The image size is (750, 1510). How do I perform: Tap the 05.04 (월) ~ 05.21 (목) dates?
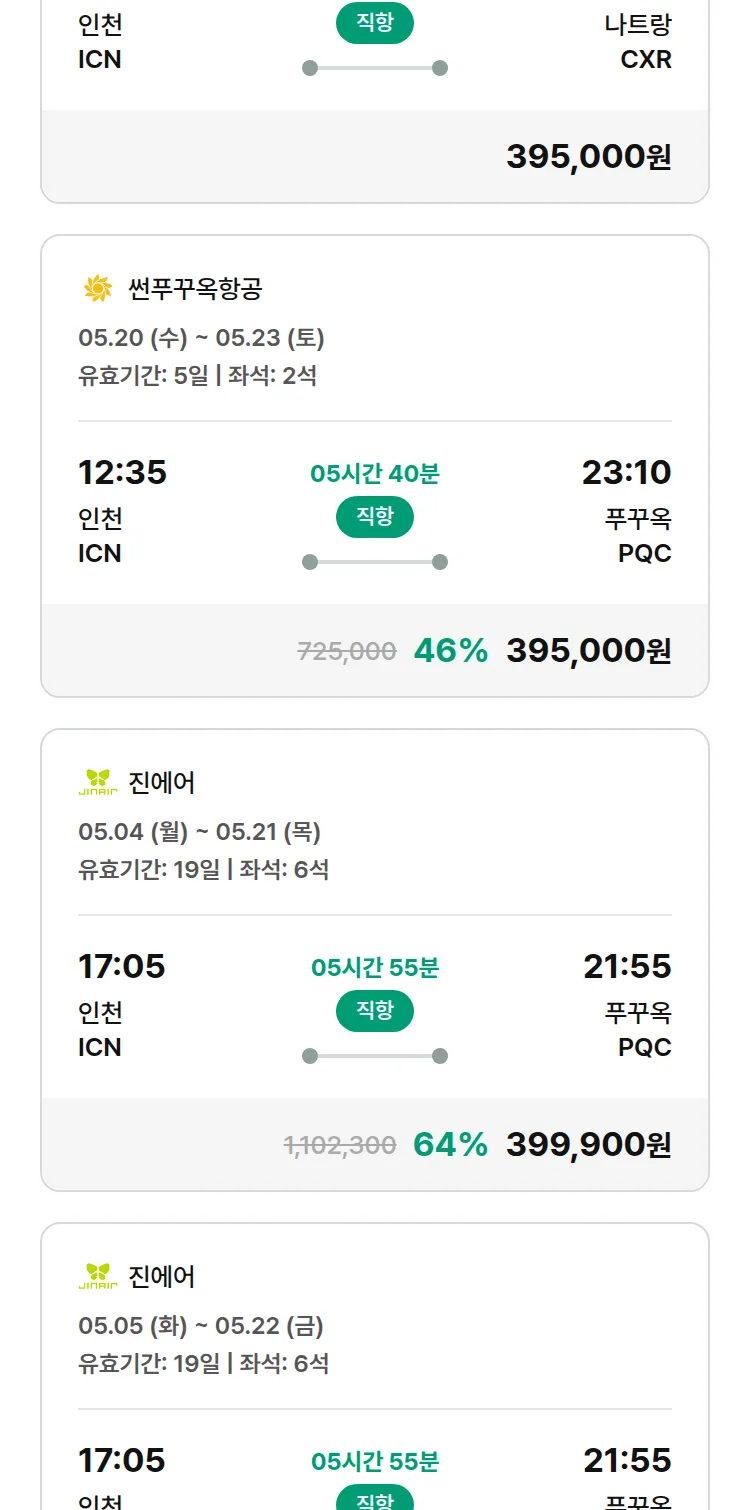(x=199, y=832)
